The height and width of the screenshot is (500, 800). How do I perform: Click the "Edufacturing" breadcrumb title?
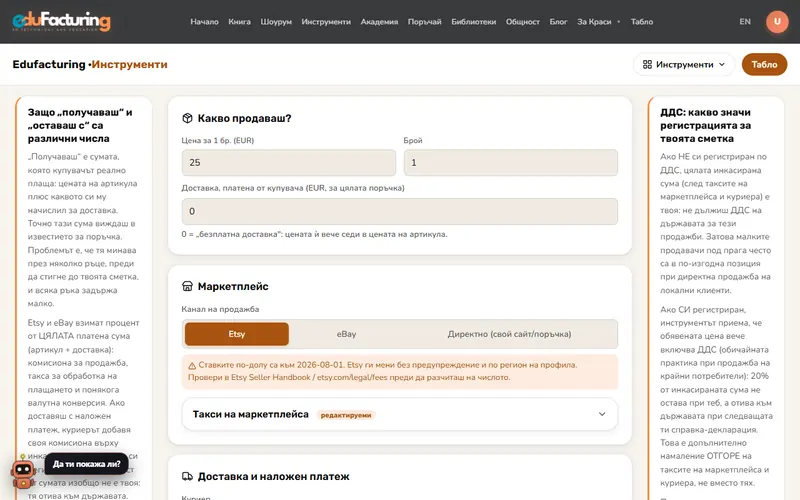49,64
